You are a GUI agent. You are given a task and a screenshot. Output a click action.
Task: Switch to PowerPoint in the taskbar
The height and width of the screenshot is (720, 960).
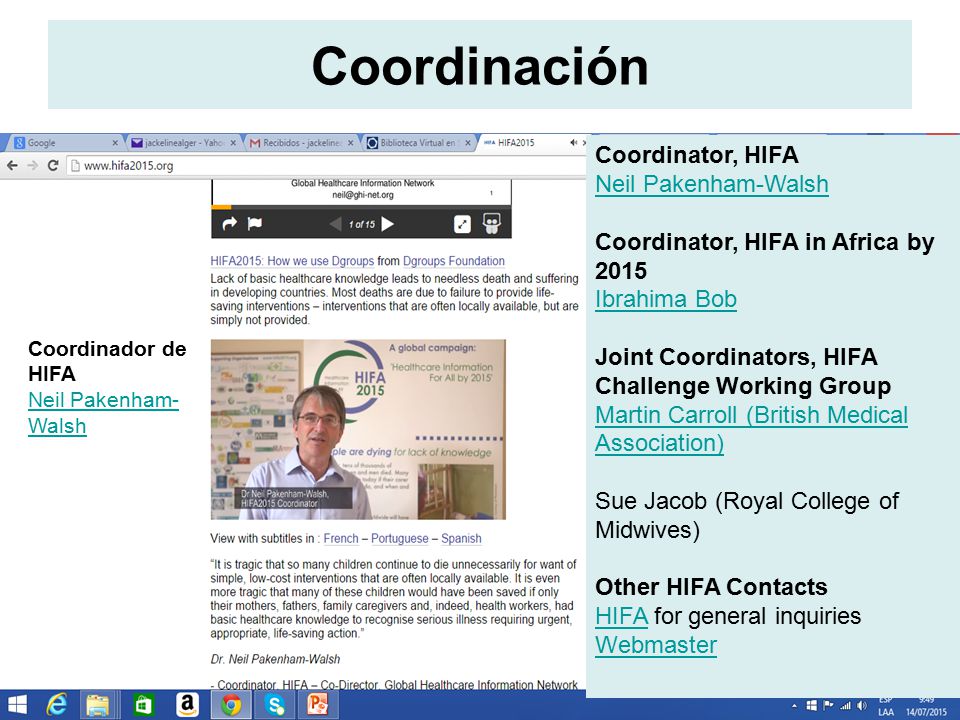[x=318, y=705]
